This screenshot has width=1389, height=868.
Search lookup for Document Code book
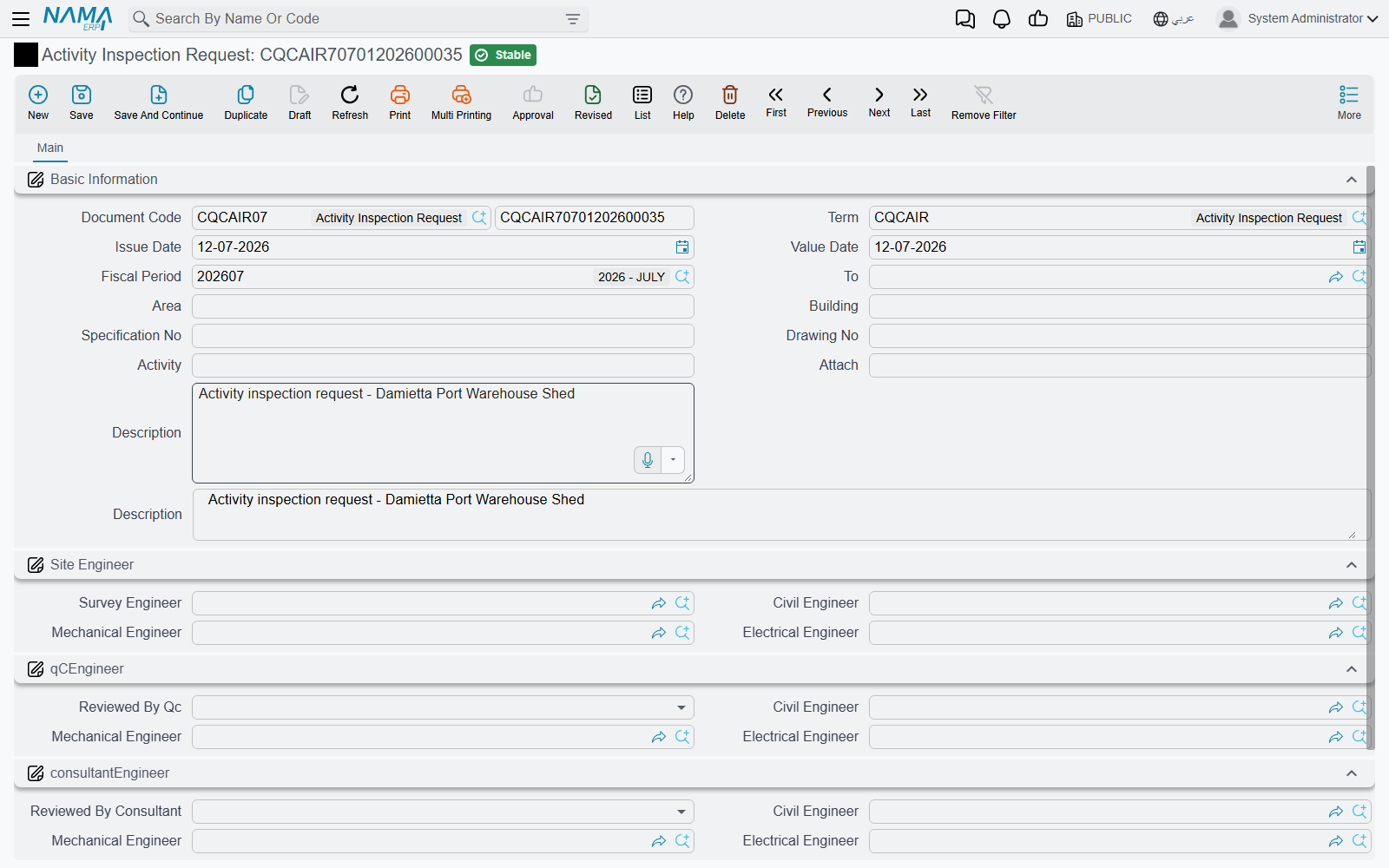pos(479,218)
